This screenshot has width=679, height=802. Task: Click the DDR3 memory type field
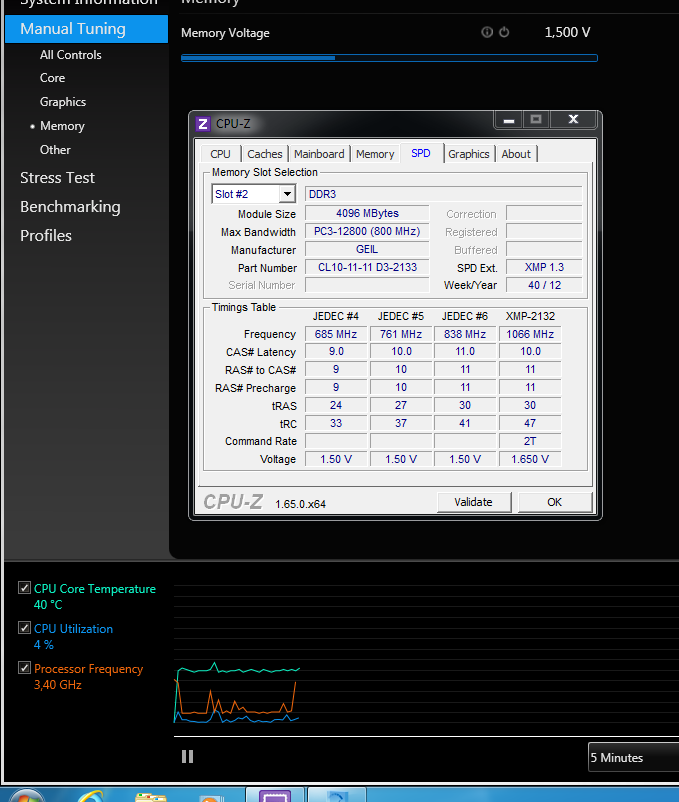[x=443, y=194]
